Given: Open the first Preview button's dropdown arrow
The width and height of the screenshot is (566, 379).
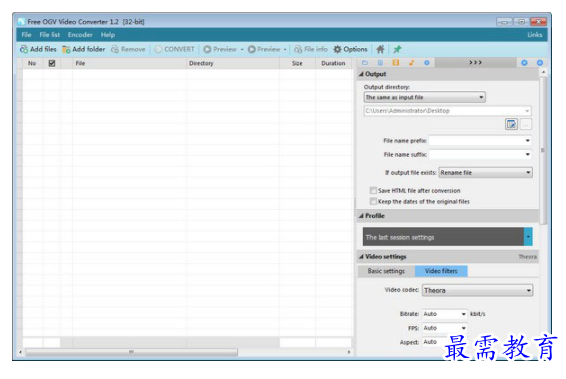Looking at the screenshot, I should point(242,49).
